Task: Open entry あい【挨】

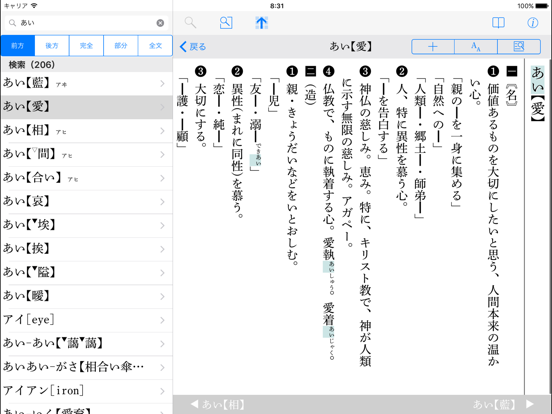Action: tap(87, 249)
